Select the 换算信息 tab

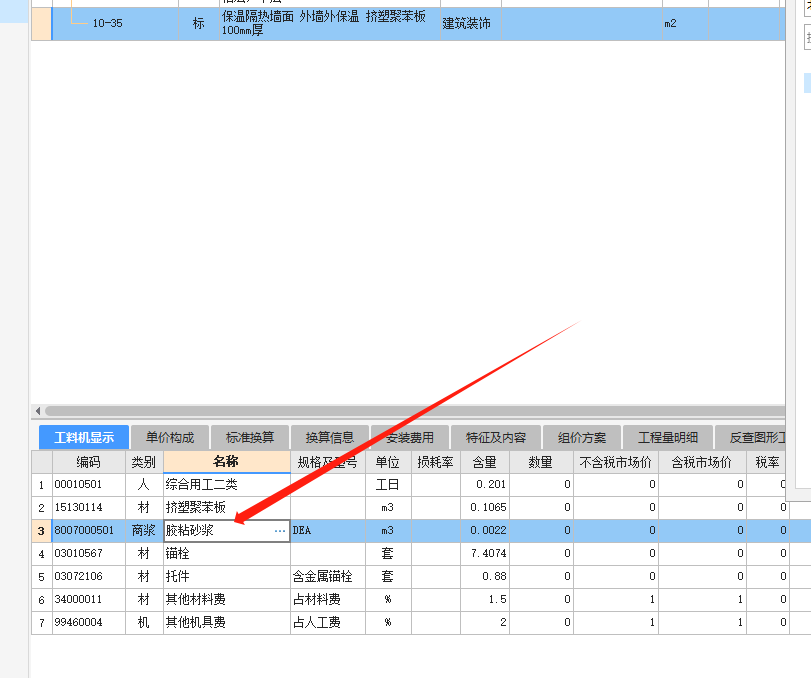[329, 438]
